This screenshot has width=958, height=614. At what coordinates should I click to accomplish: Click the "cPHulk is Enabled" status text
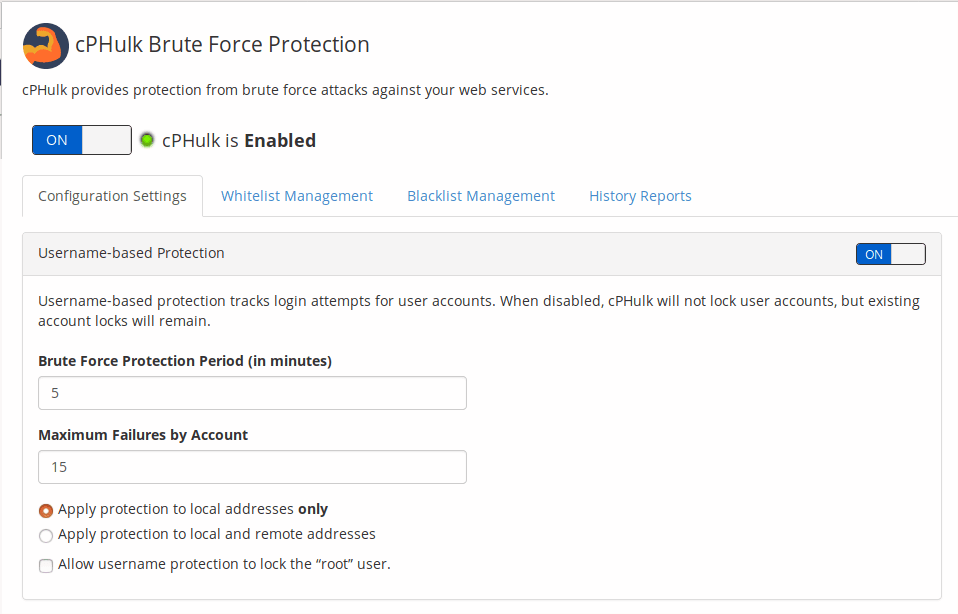(239, 141)
